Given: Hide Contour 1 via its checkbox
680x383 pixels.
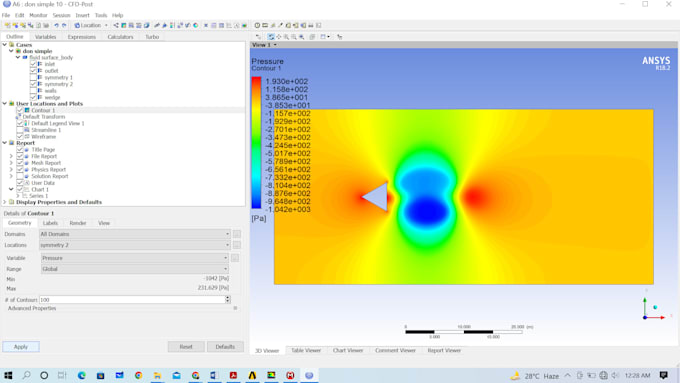Looking at the screenshot, I should click(20, 110).
